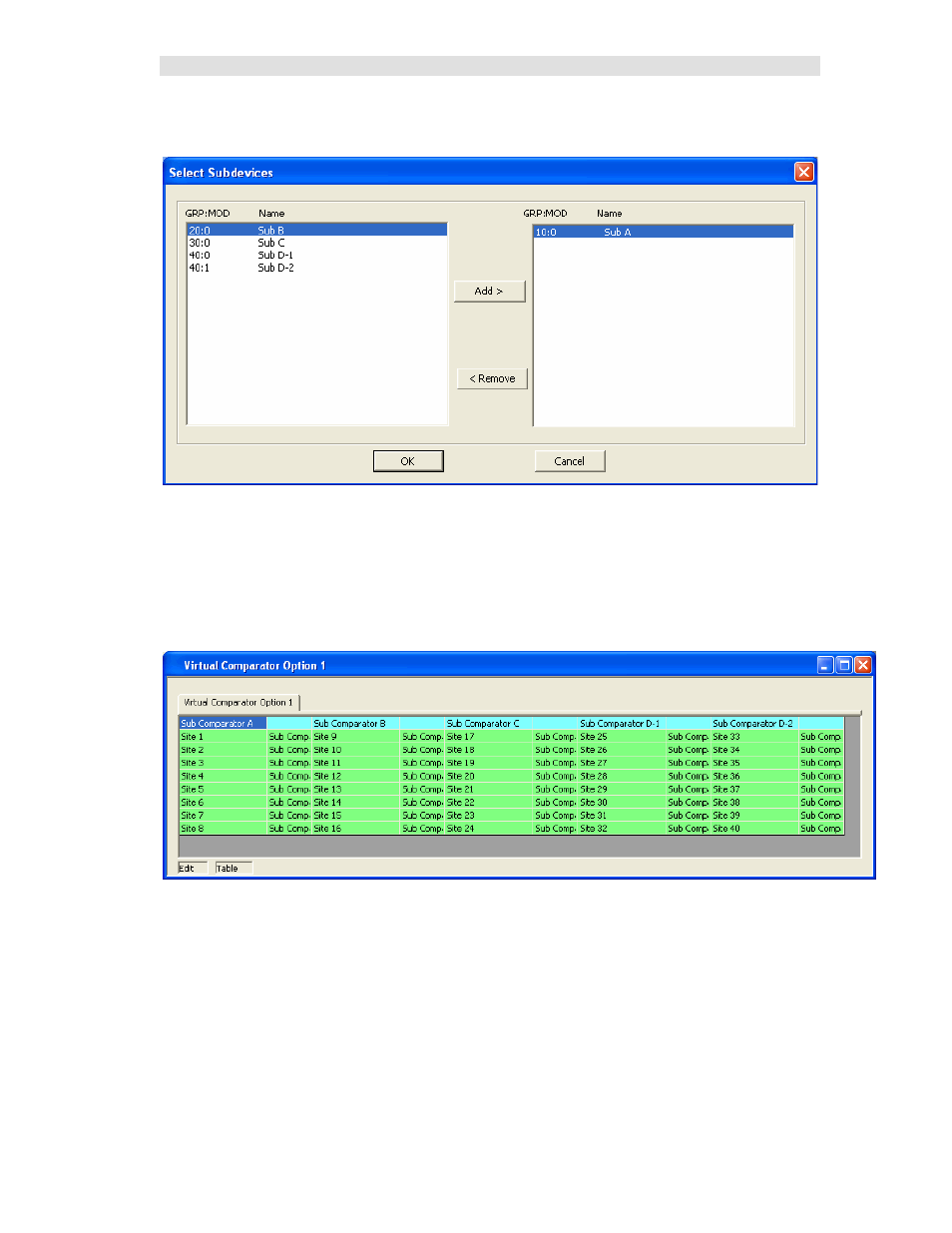
Task: Select the Site 25 cell
Action: point(622,737)
